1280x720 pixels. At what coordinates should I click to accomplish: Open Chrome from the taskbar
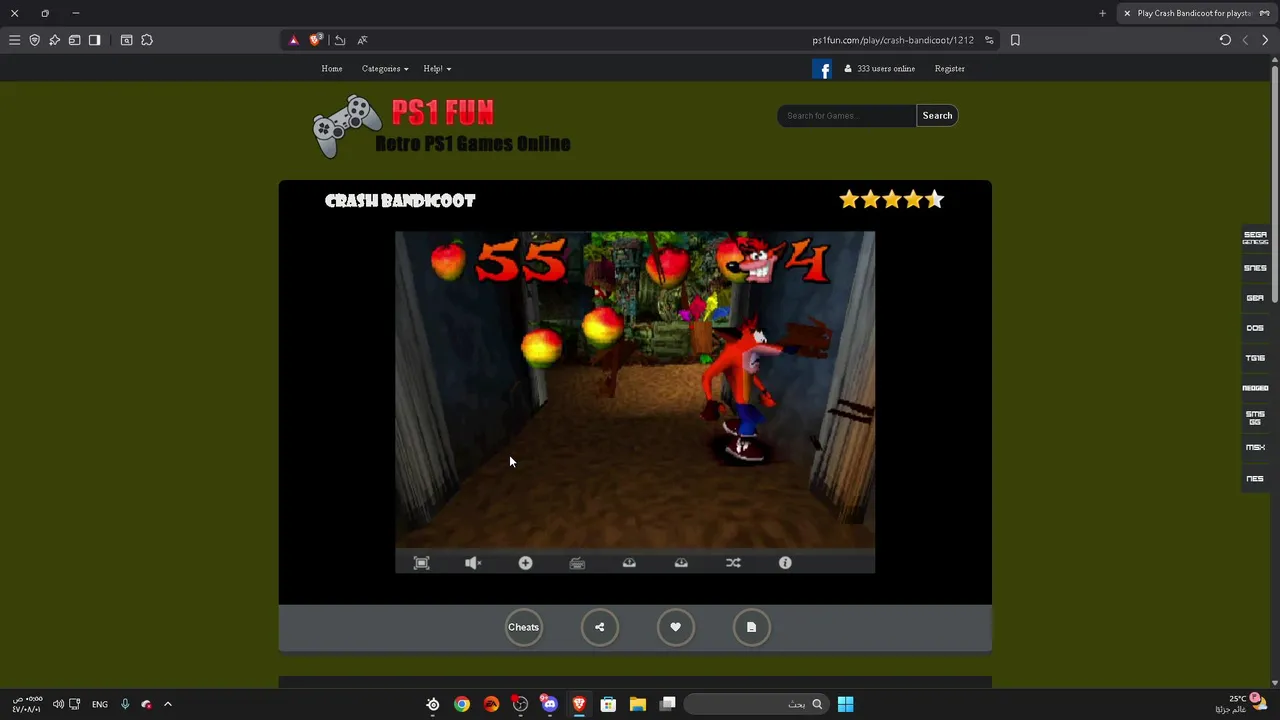tap(462, 704)
